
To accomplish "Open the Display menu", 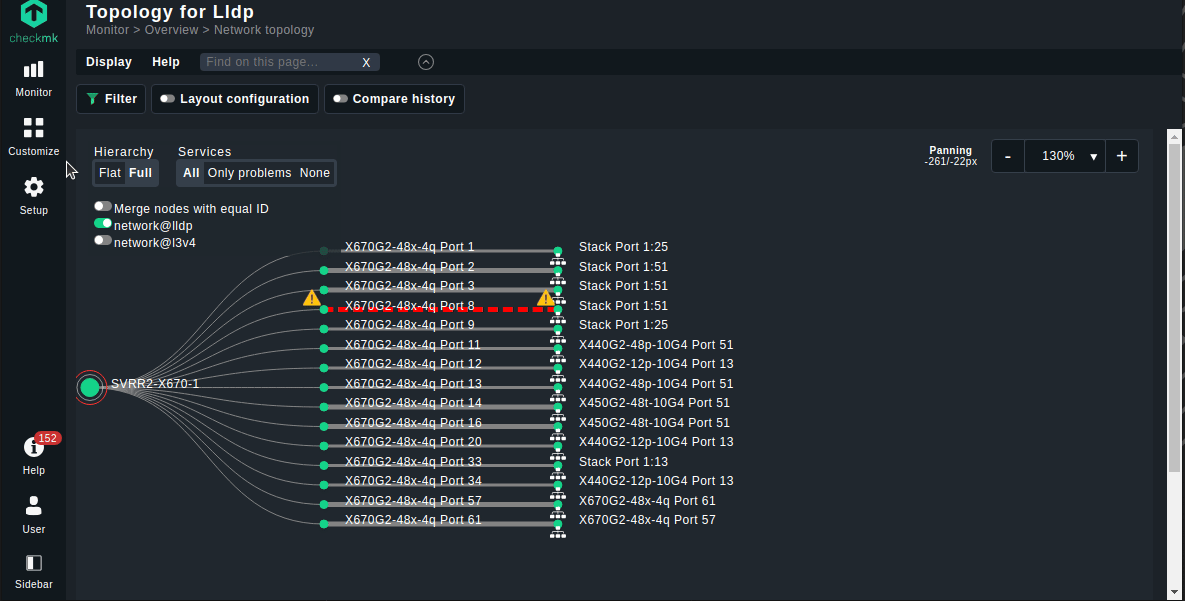I will pos(109,62).
